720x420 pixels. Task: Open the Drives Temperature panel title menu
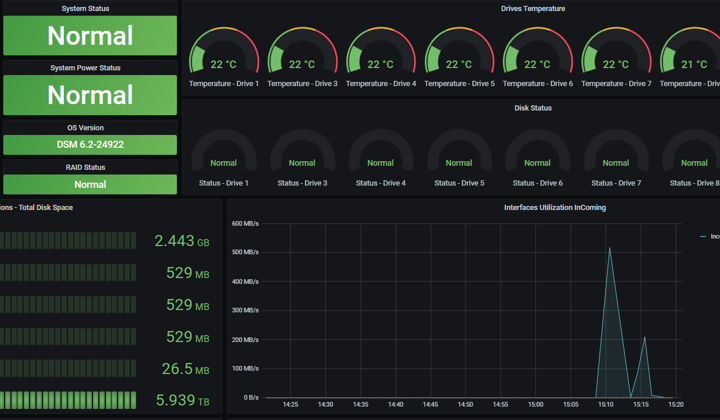[533, 8]
